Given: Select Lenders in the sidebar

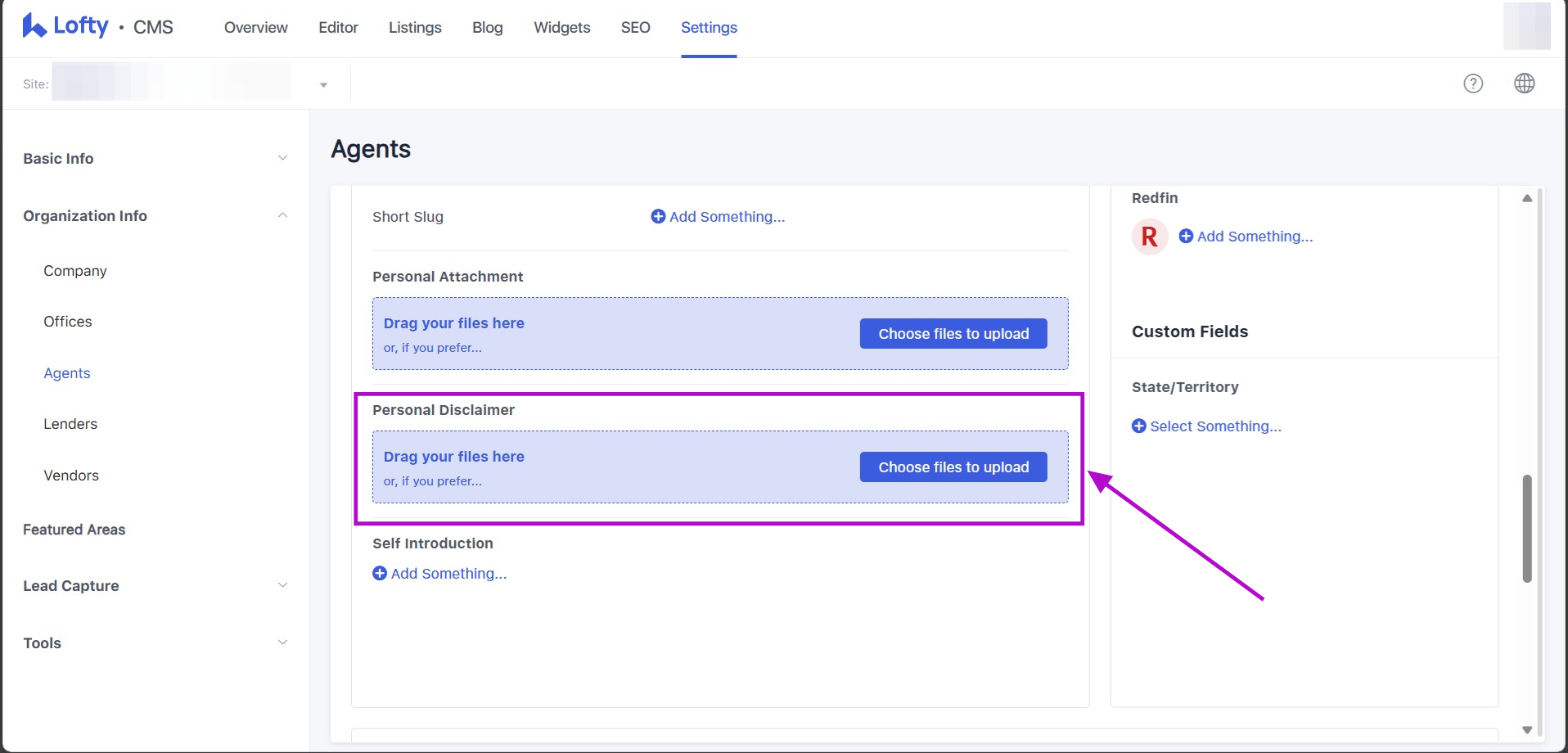Looking at the screenshot, I should pyautogui.click(x=70, y=424).
